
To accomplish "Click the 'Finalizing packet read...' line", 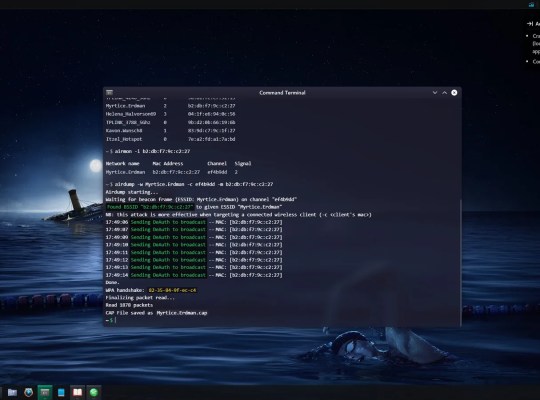I will (140, 298).
